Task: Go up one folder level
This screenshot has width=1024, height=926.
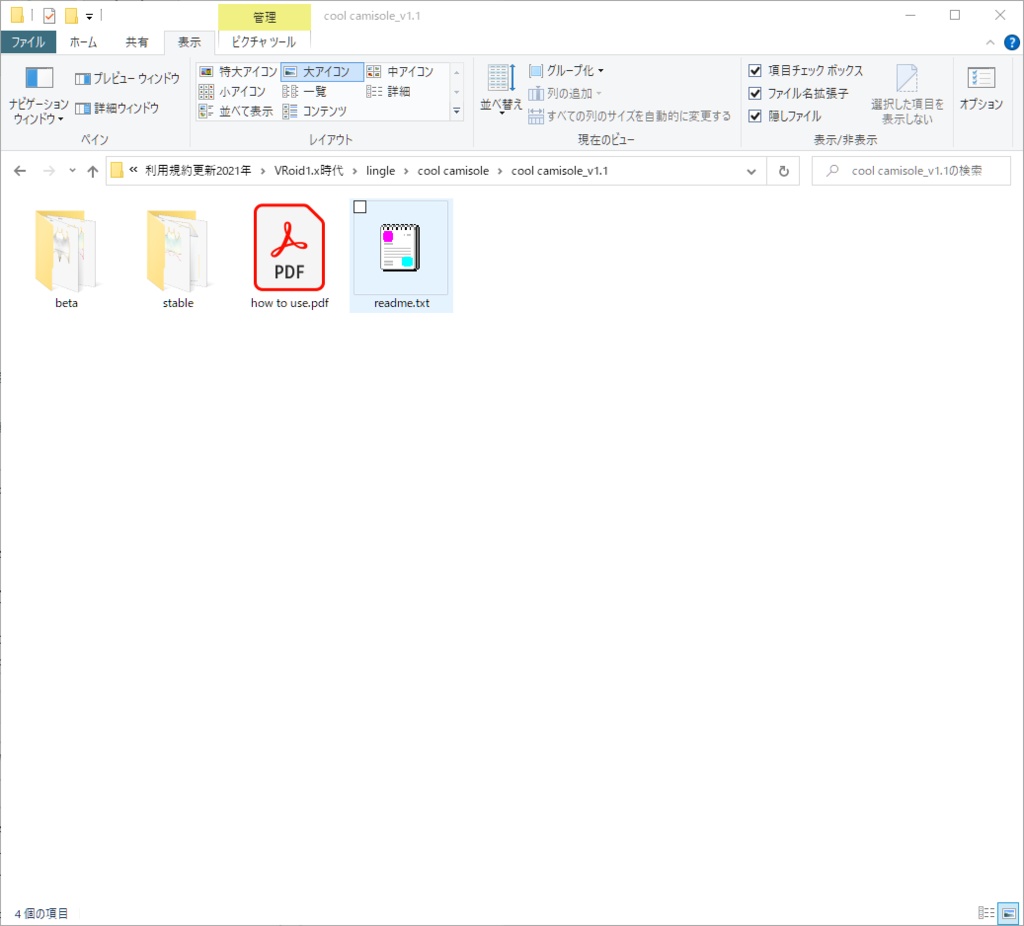Action: [x=93, y=171]
